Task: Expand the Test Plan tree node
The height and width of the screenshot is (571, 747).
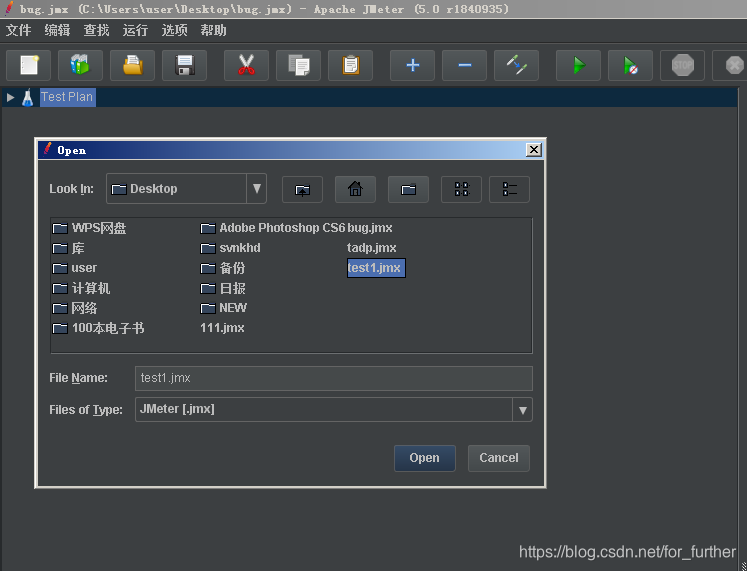Action: point(10,98)
